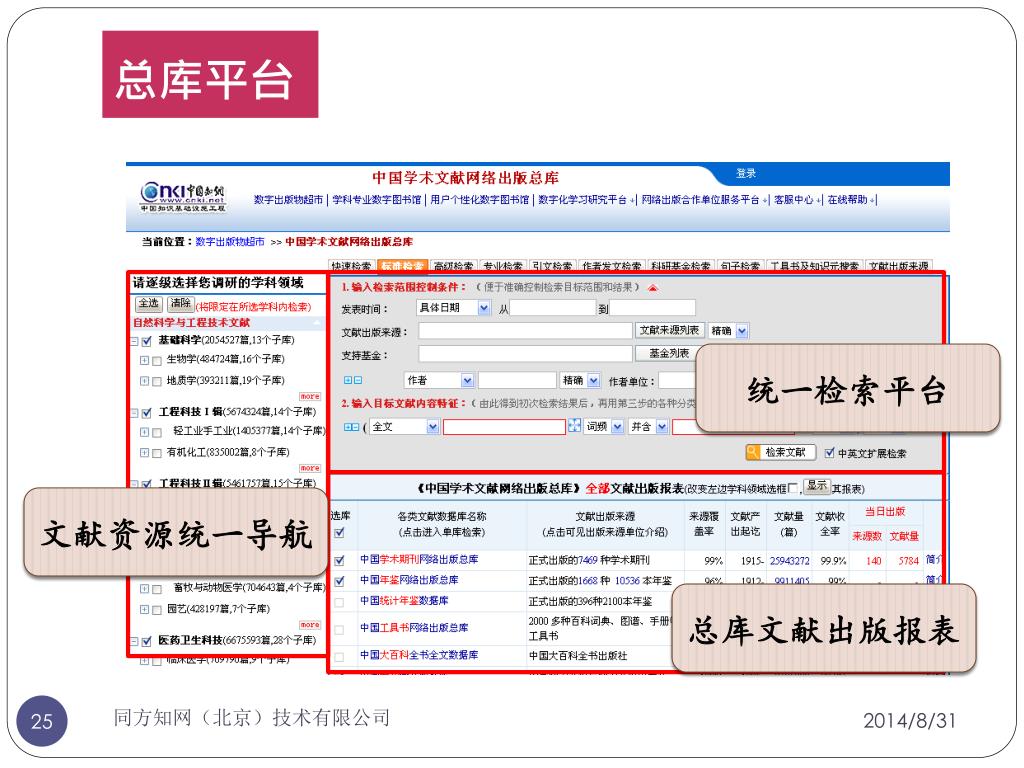Switch to the 句子检索 tab
Image resolution: width=1024 pixels, height=768 pixels.
741,266
